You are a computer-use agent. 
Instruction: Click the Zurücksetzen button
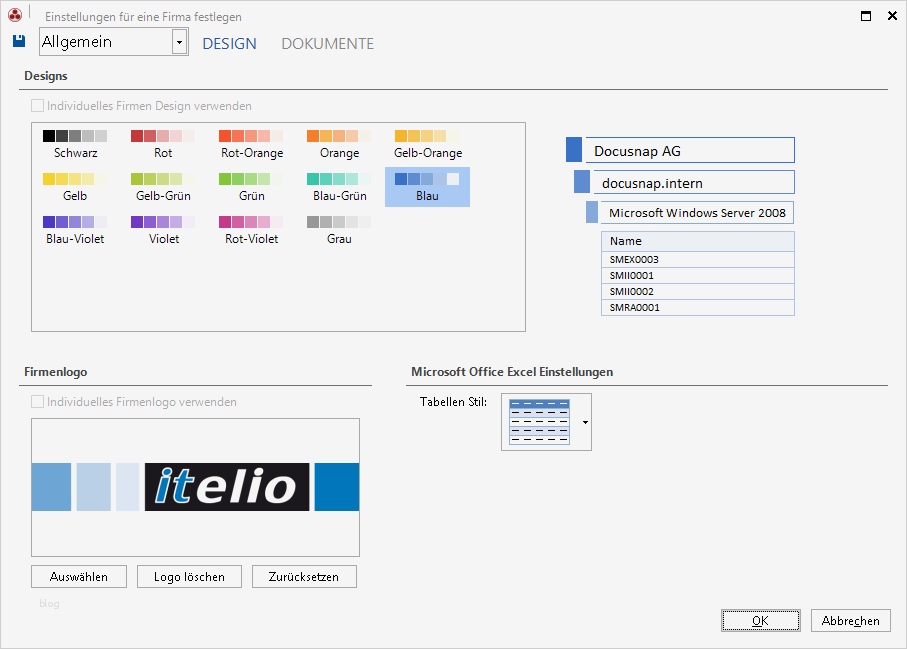(304, 577)
